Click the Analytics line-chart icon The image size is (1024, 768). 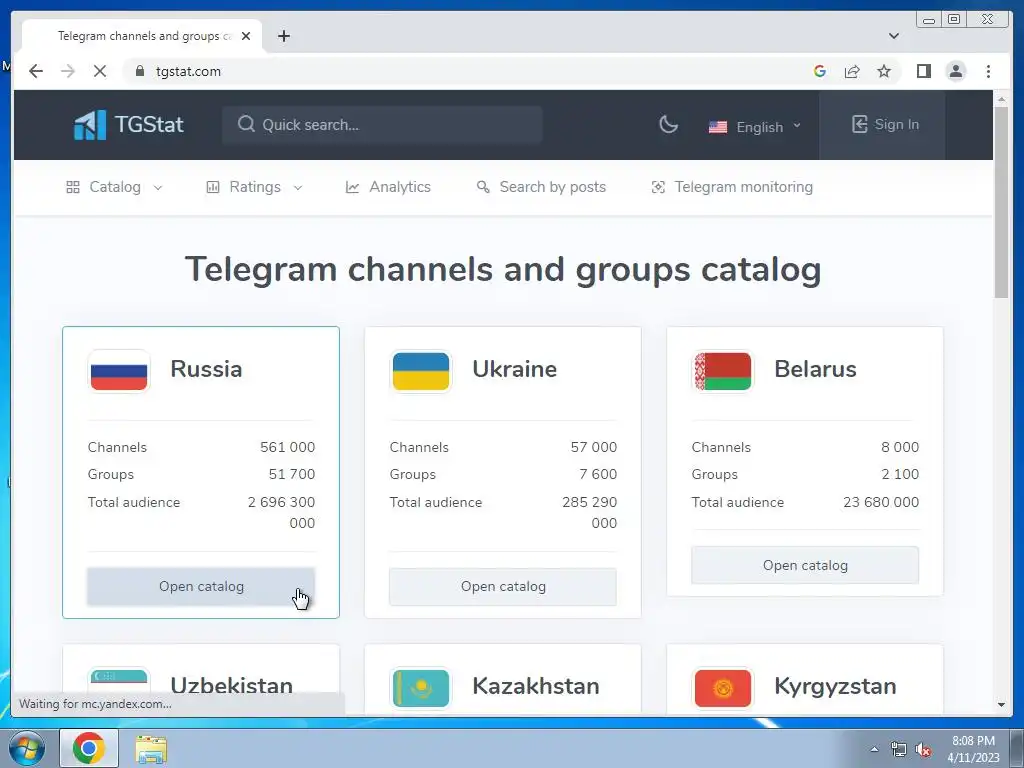coord(352,187)
